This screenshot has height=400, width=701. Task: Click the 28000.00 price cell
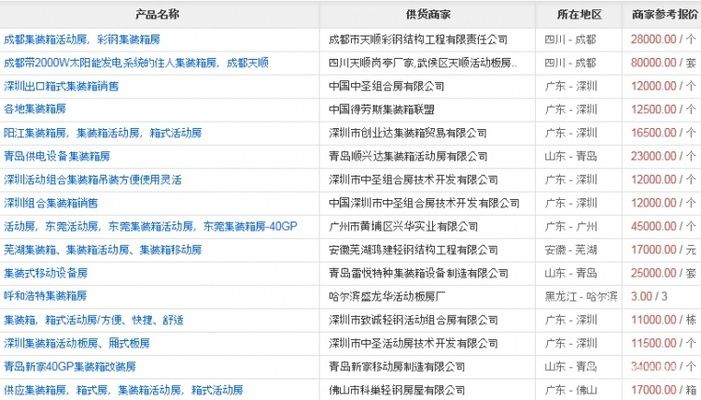pos(663,40)
